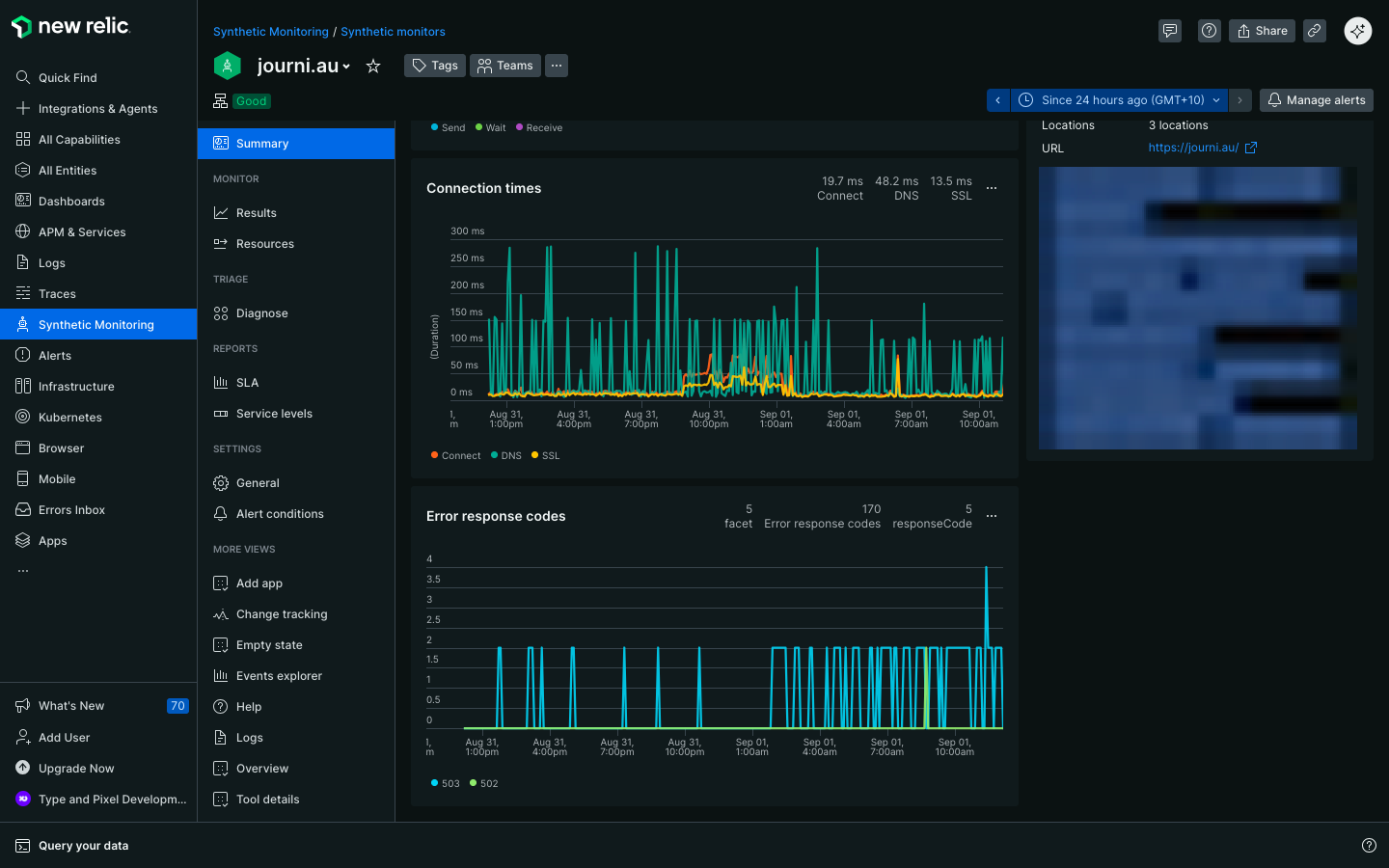Click help icon in bottom bar
This screenshot has height=868, width=1389.
pyautogui.click(x=1369, y=846)
